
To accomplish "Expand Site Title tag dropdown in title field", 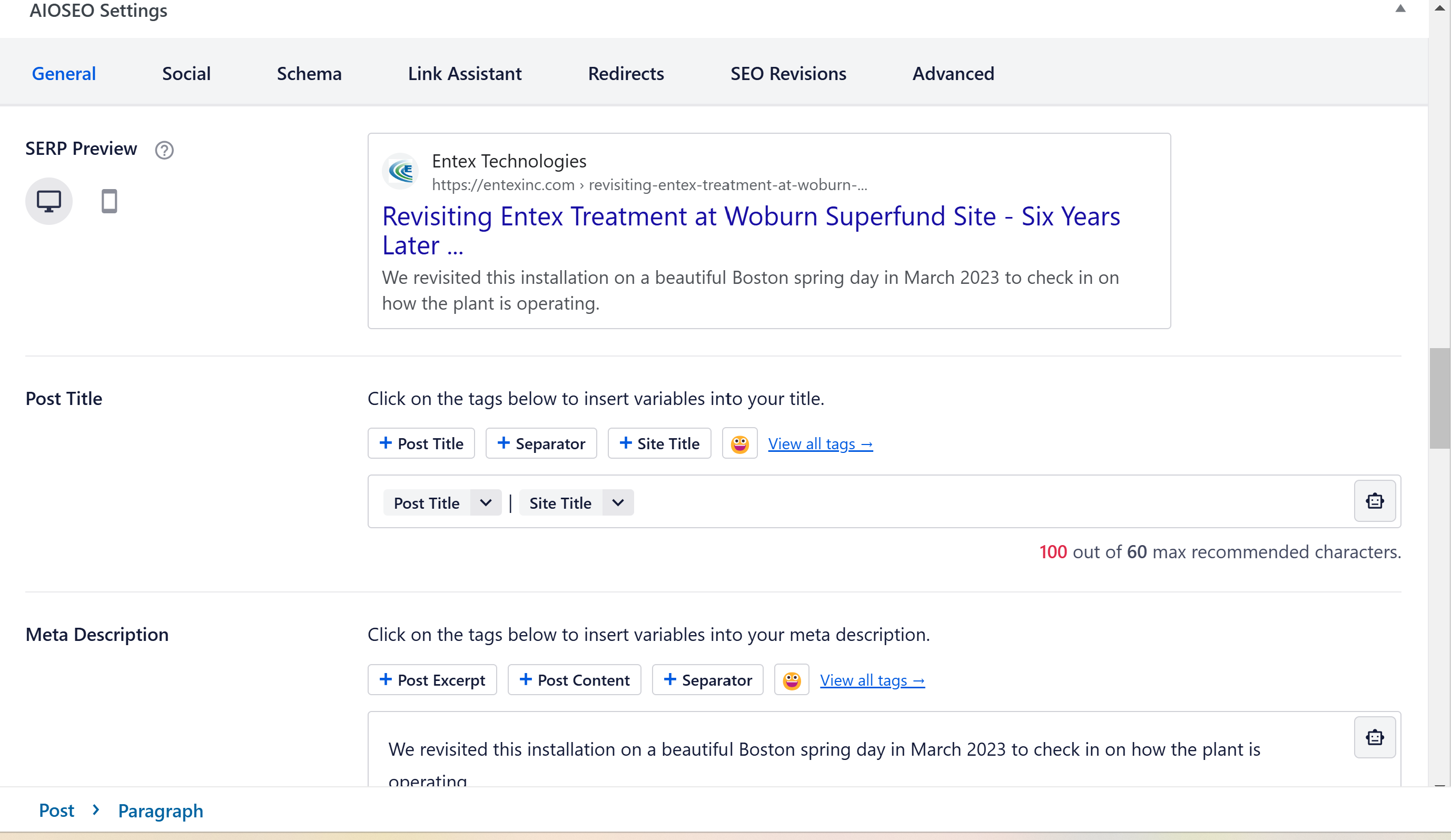I will (x=618, y=502).
